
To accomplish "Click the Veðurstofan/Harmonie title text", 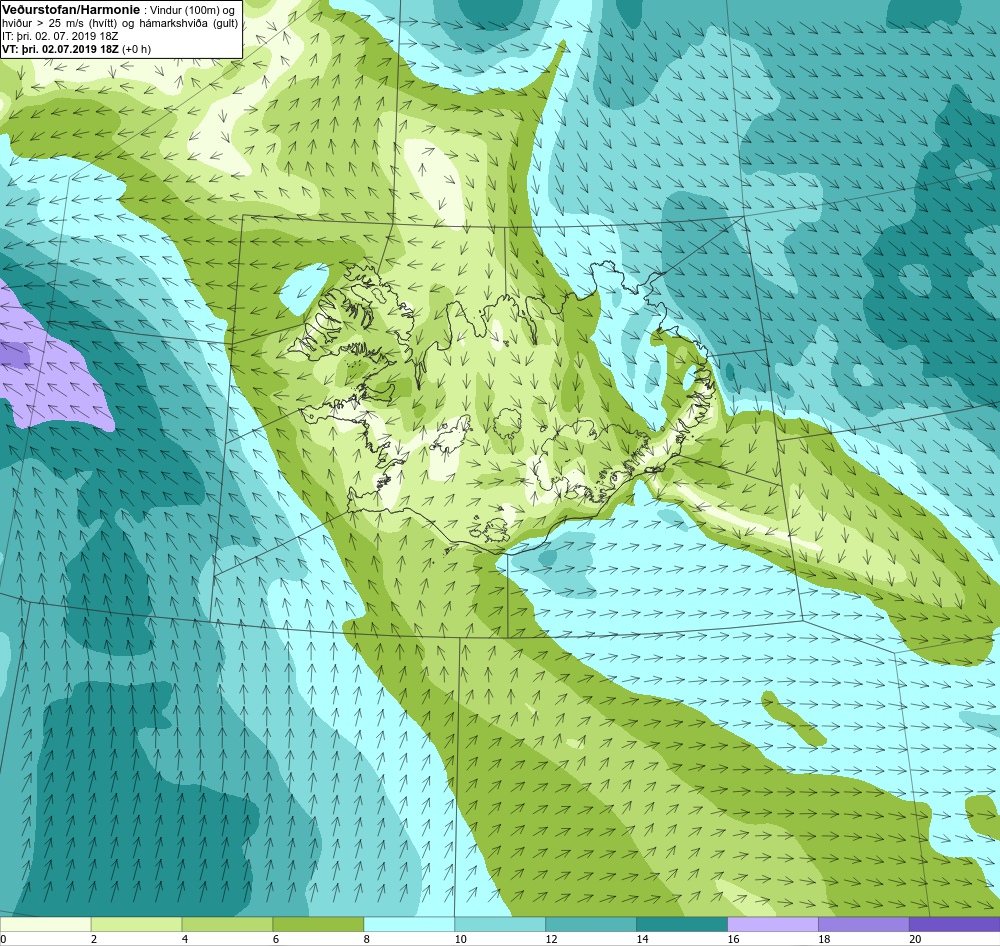I will pyautogui.click(x=70, y=10).
